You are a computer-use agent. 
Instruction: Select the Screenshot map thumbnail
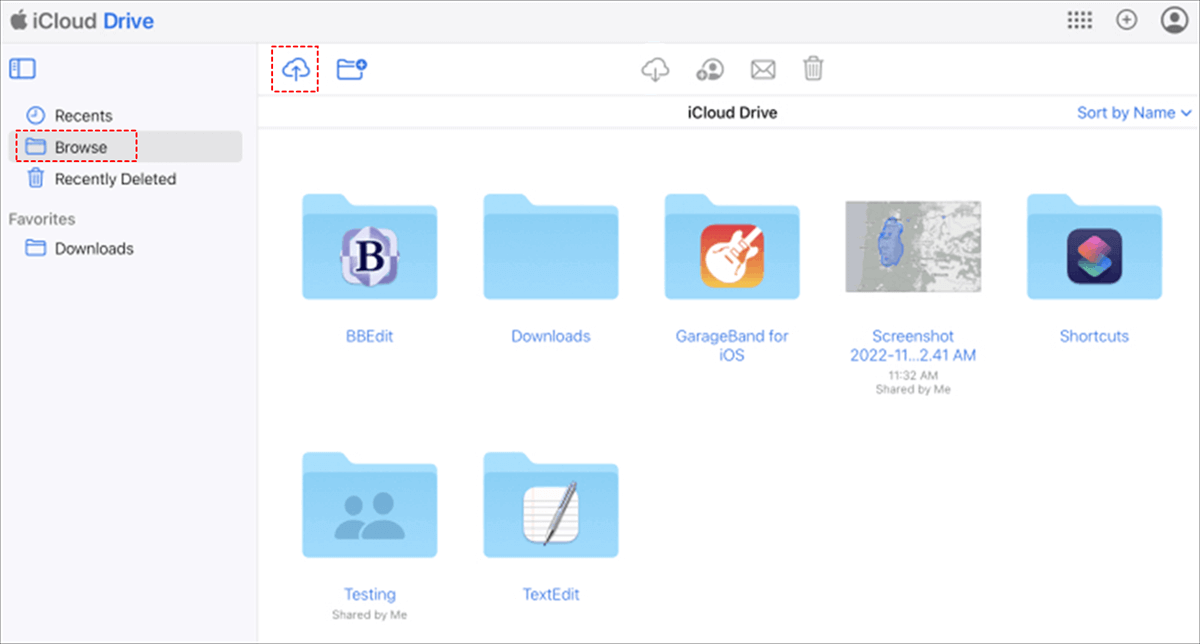click(913, 247)
